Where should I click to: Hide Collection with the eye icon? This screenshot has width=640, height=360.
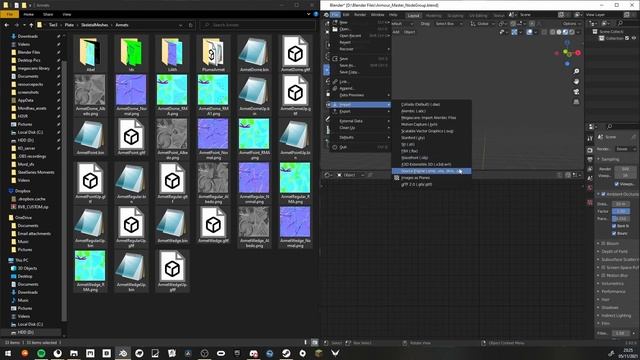[634, 38]
